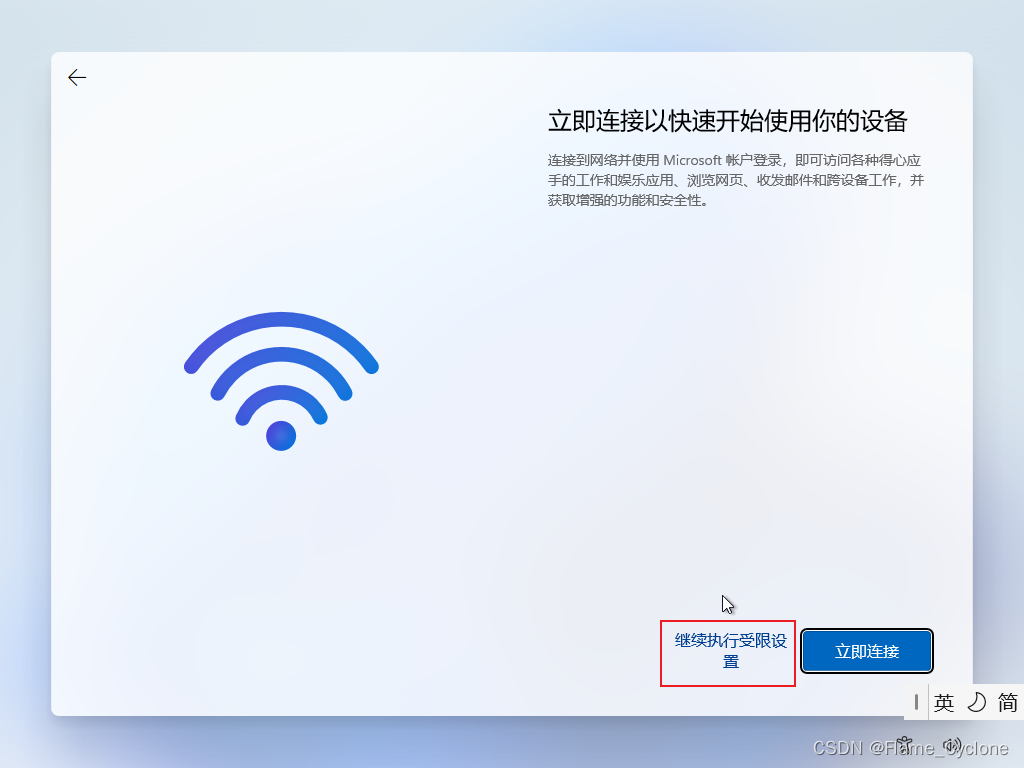1024x768 pixels.
Task: Click the accessibility figure icon
Action: coord(904,745)
